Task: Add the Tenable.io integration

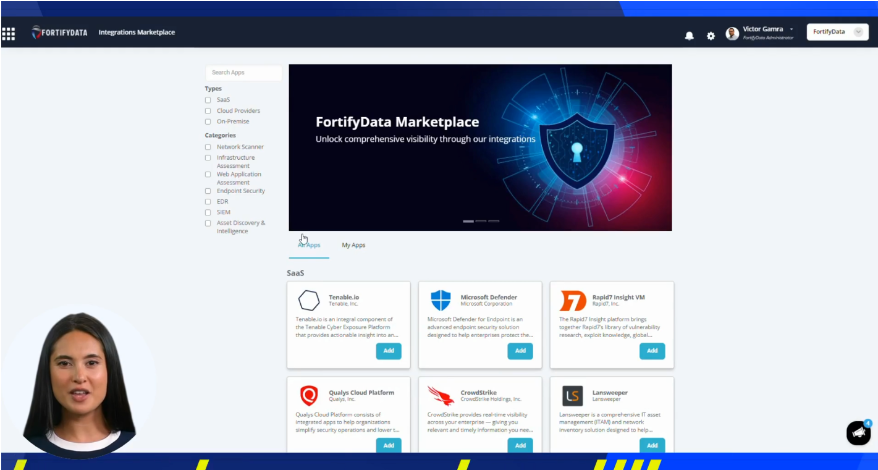Action: [389, 351]
